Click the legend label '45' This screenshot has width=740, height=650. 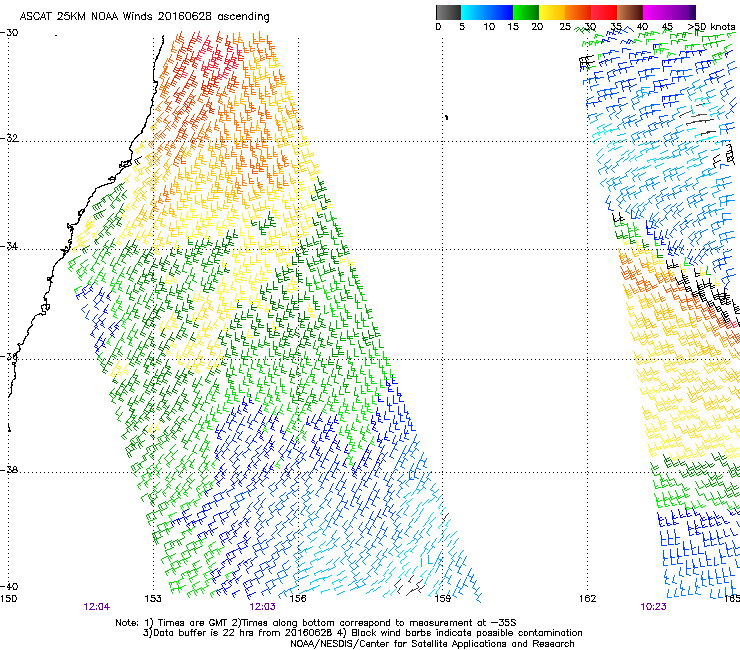tap(667, 27)
